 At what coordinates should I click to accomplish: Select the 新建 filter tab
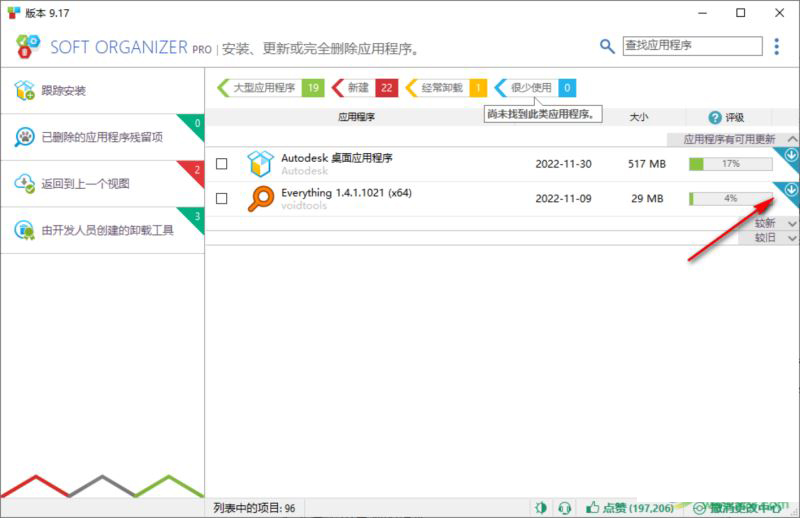pos(364,88)
